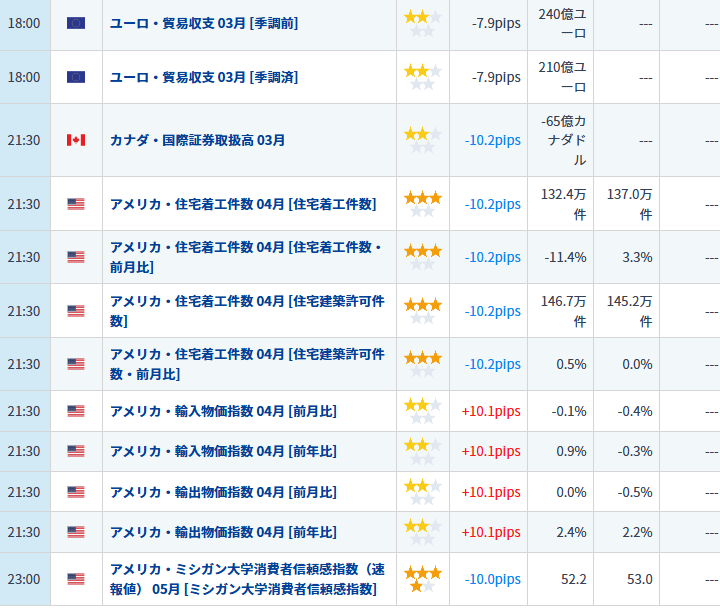Click the US flag in the 23:00 Michigan row
720x614 pixels.
click(x=76, y=579)
